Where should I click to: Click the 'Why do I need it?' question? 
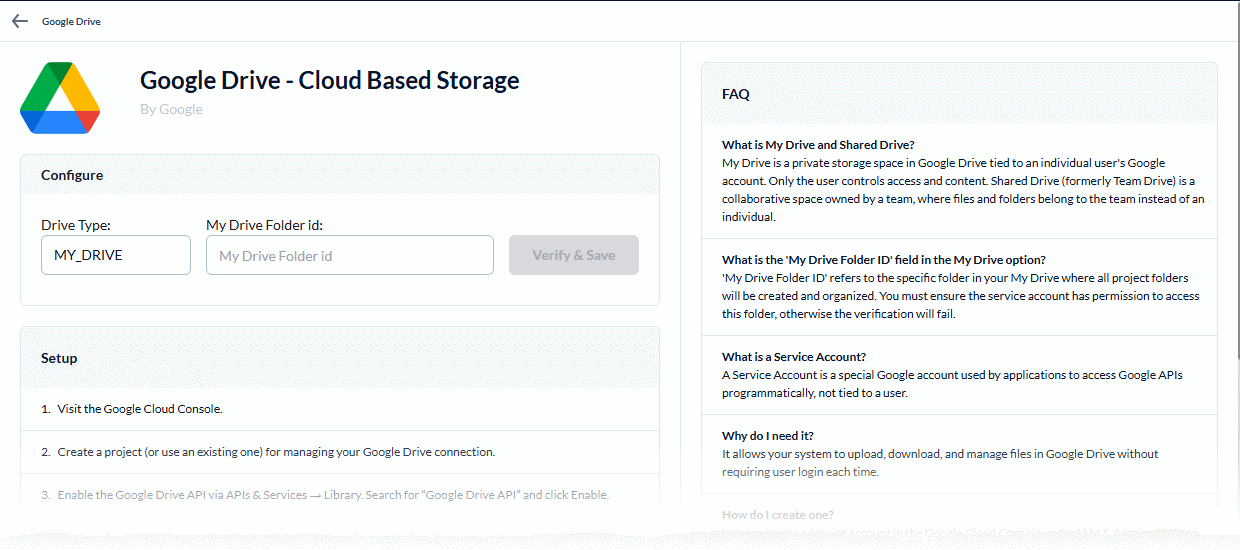[768, 436]
